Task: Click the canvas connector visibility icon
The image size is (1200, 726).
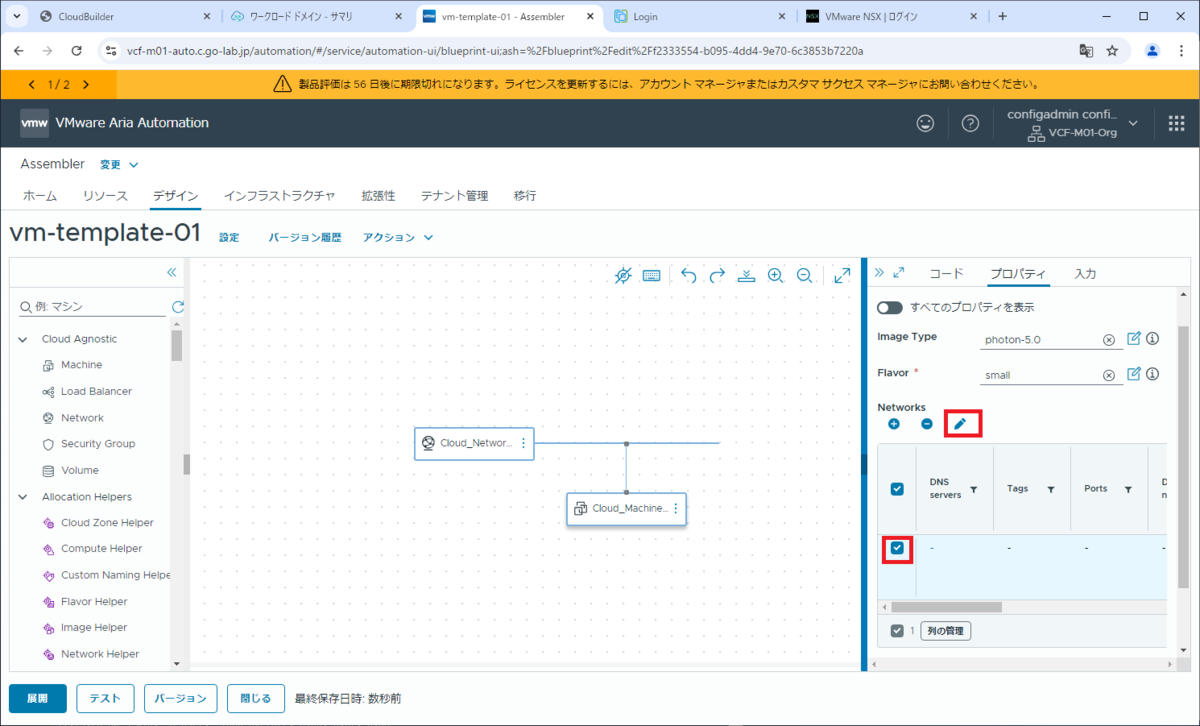Action: point(623,275)
